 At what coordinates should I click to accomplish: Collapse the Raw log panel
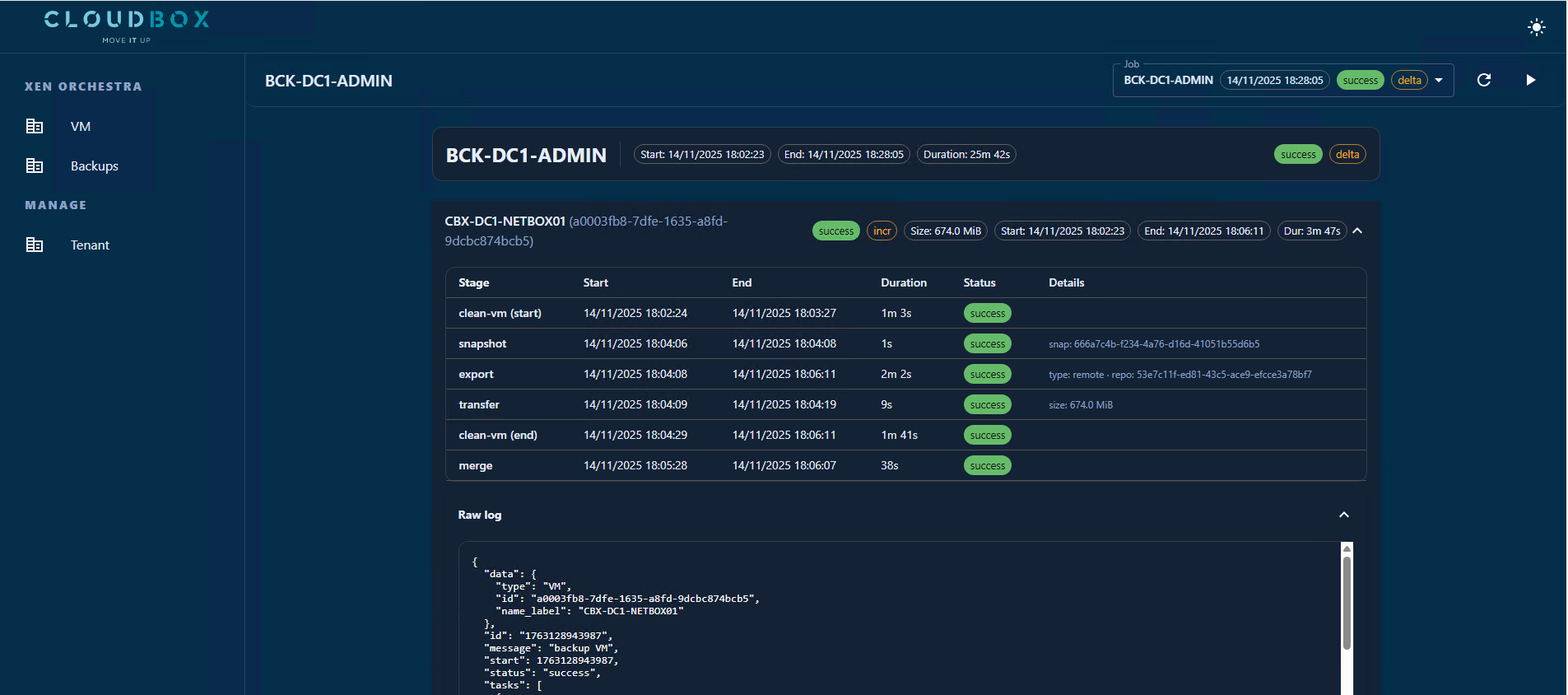(x=1343, y=515)
